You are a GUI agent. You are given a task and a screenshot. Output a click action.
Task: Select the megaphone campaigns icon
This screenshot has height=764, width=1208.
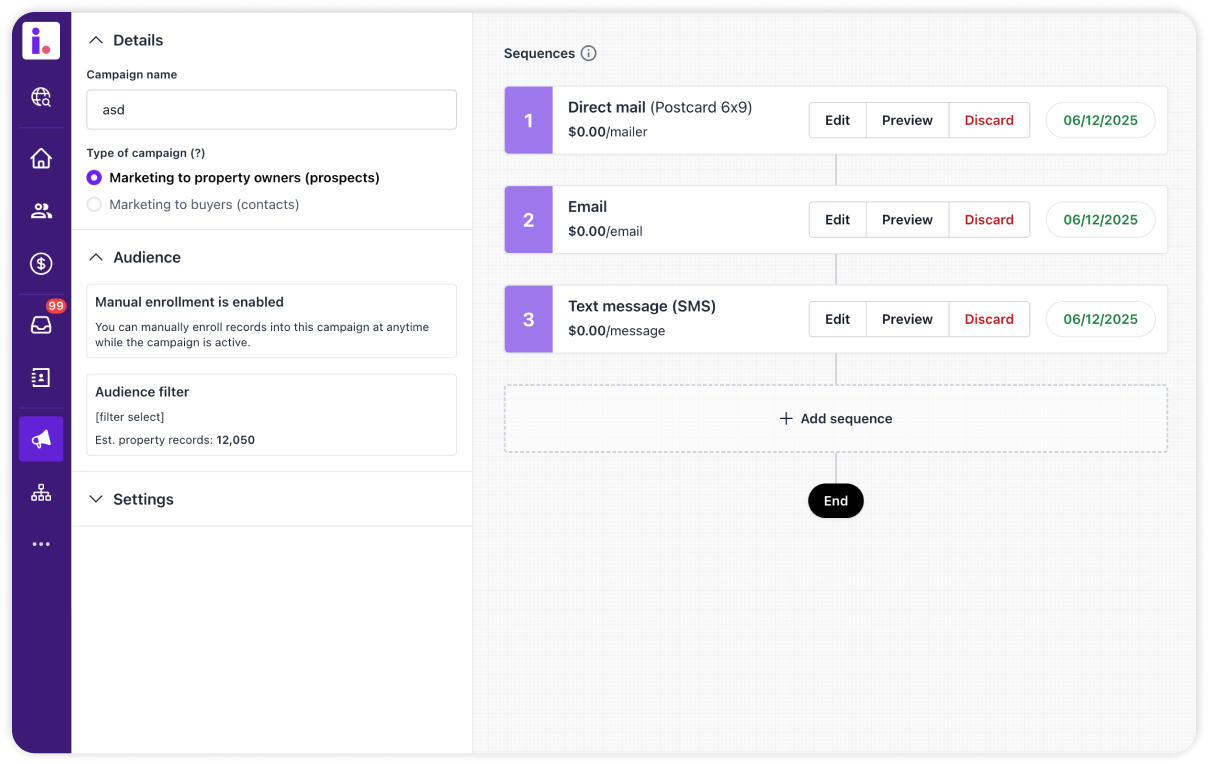tap(41, 439)
